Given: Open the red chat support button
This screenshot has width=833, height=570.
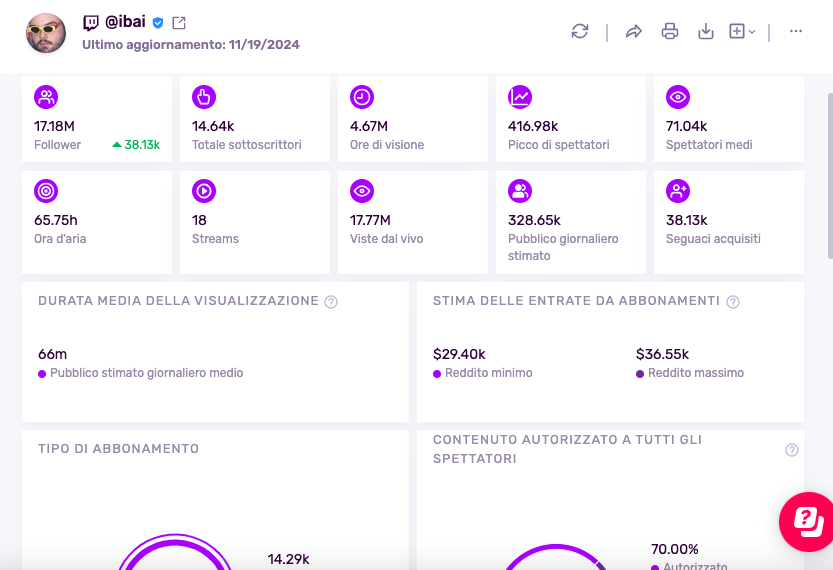Looking at the screenshot, I should [x=806, y=522].
